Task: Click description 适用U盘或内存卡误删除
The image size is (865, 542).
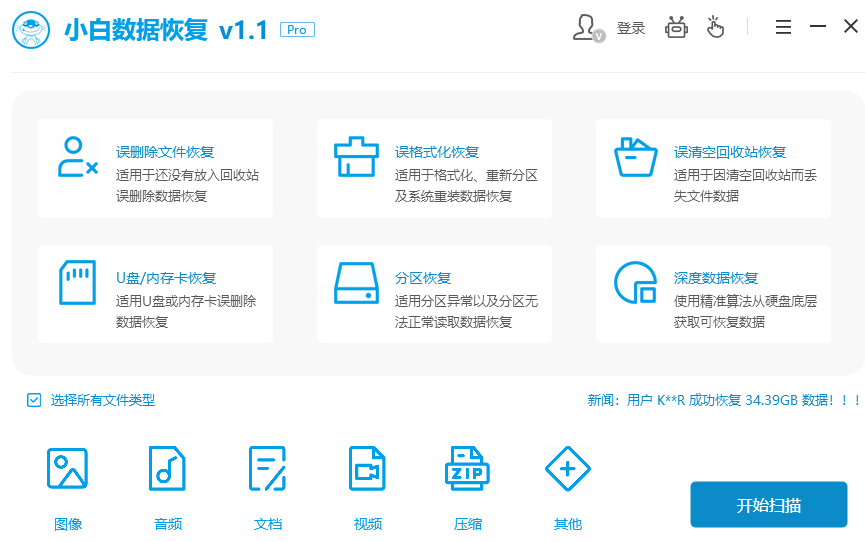Action: [x=186, y=301]
